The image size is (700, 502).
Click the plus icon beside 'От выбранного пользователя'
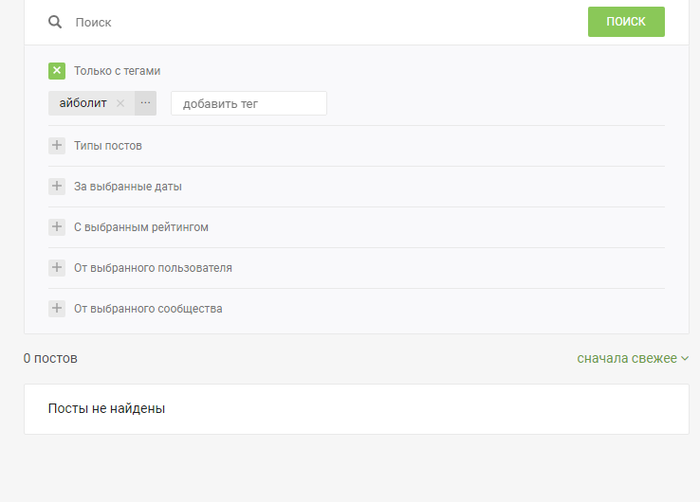coord(57,268)
